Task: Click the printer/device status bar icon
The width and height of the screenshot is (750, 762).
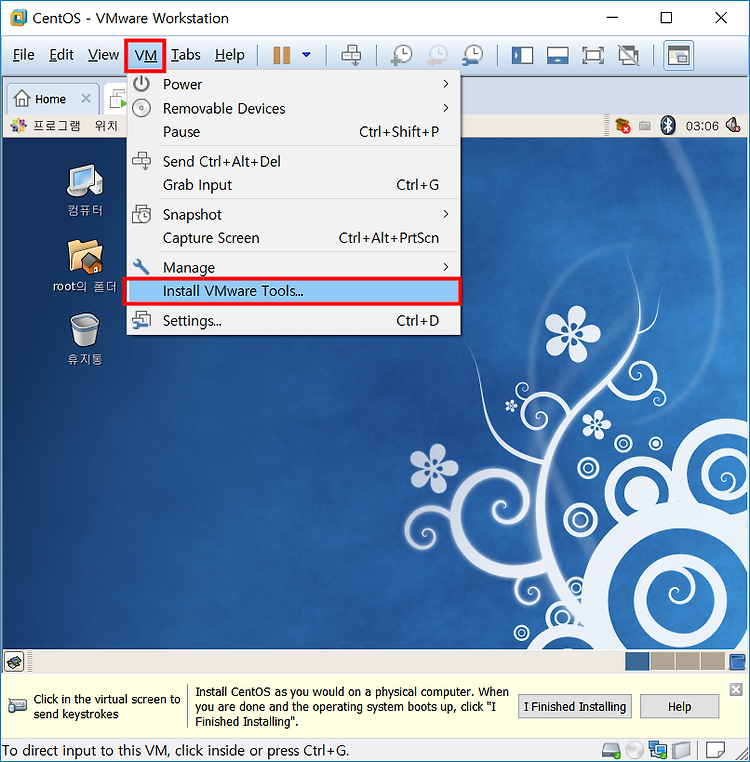Action: 681,750
